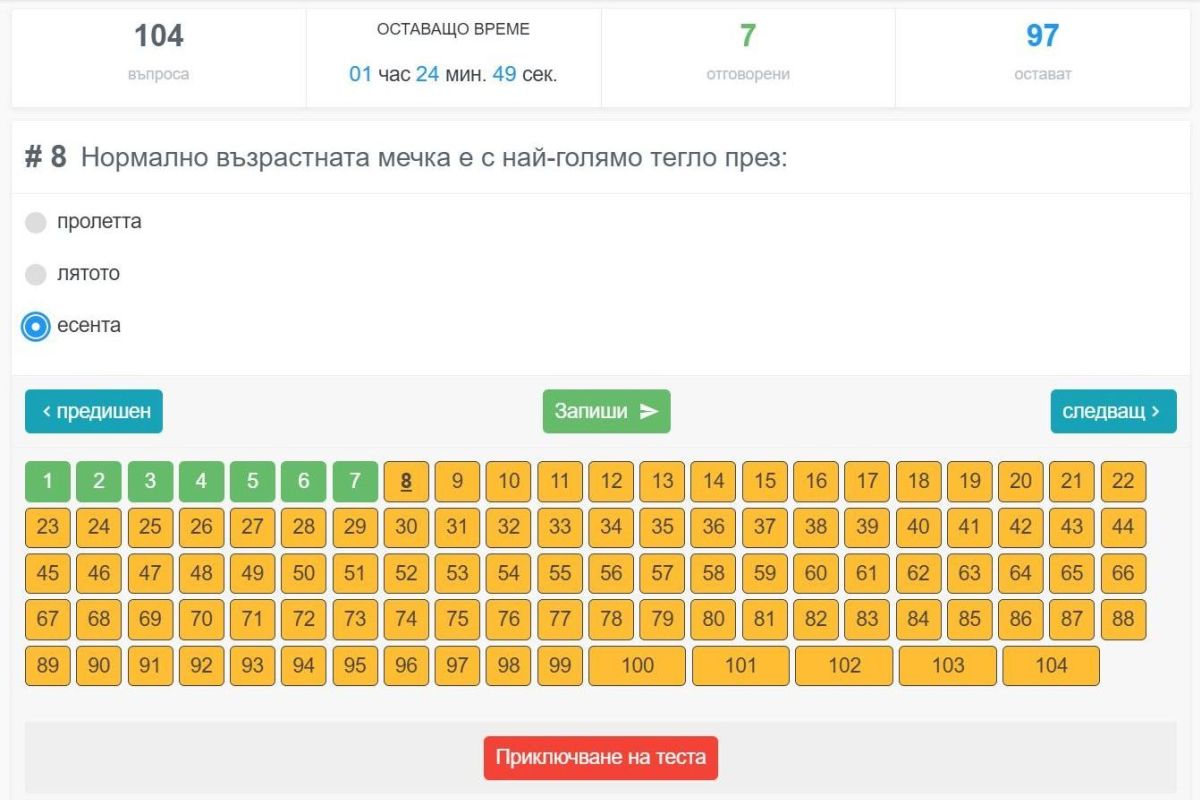Jump to answered question 1
1200x800 pixels.
(48, 481)
